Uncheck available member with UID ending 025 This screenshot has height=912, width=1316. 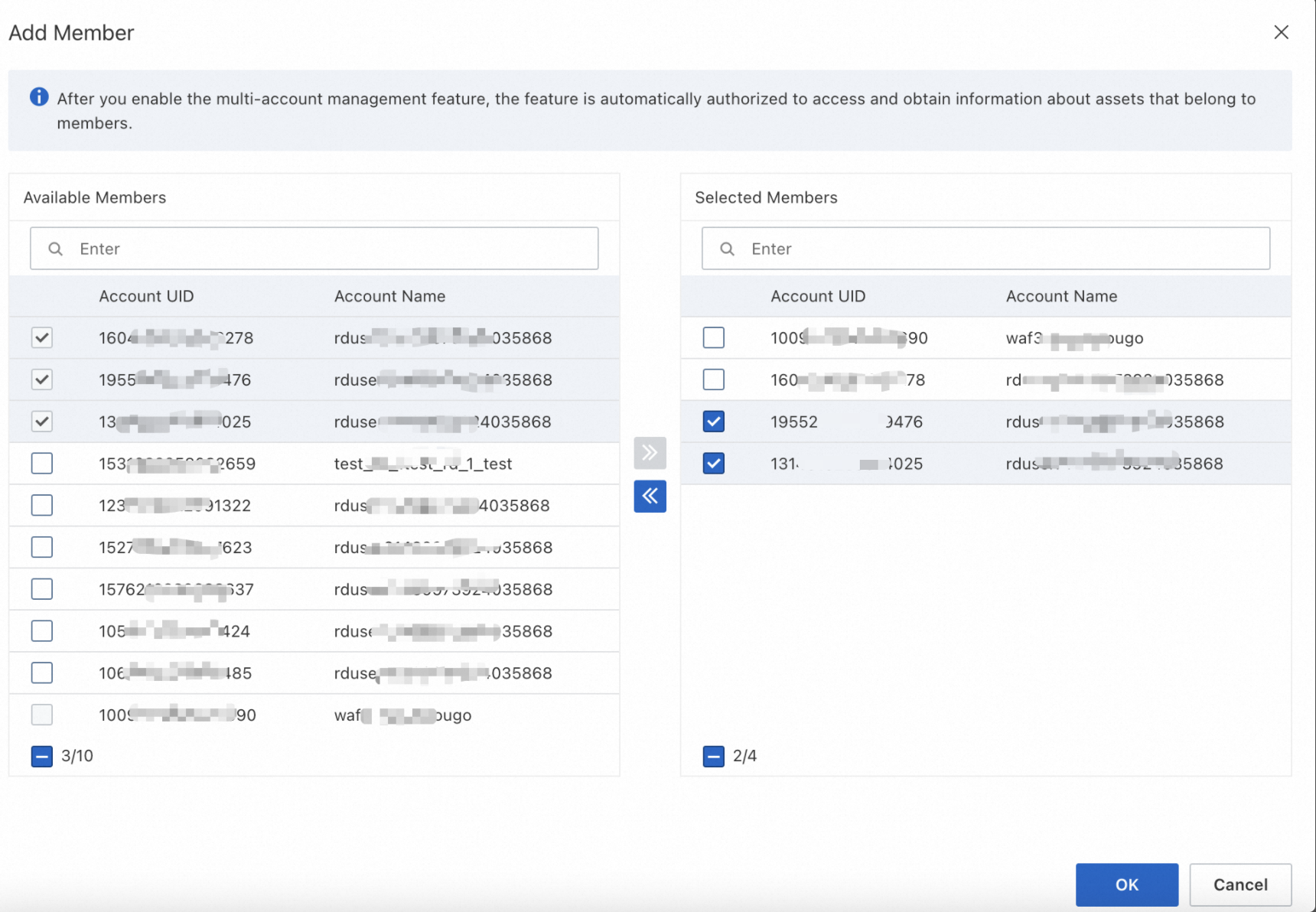point(42,422)
